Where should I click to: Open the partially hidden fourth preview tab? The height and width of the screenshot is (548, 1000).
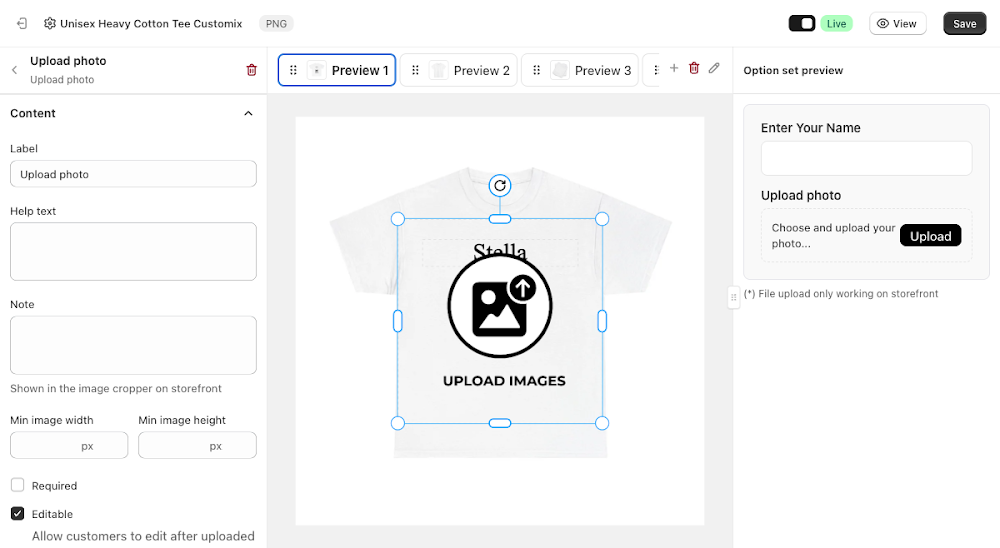point(651,70)
